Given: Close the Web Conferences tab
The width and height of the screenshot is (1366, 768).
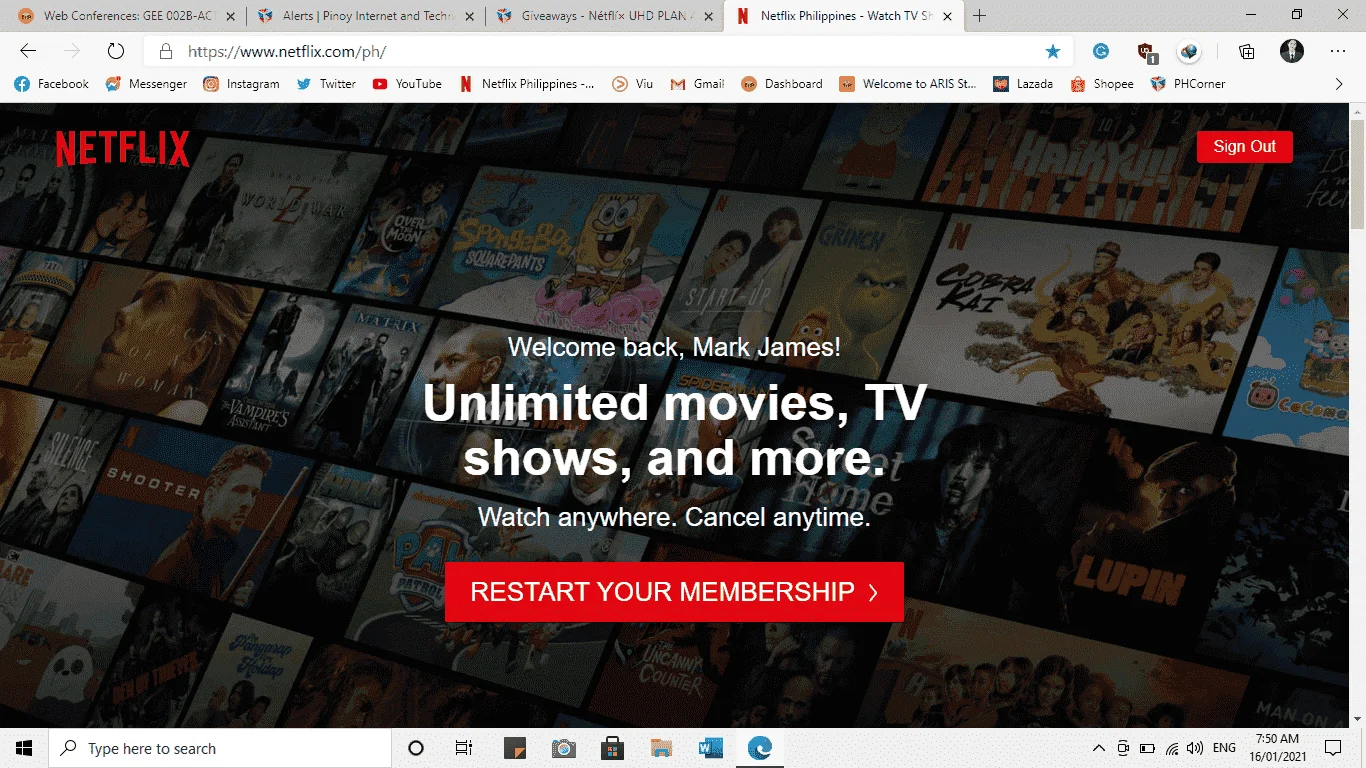Looking at the screenshot, I should [x=232, y=16].
